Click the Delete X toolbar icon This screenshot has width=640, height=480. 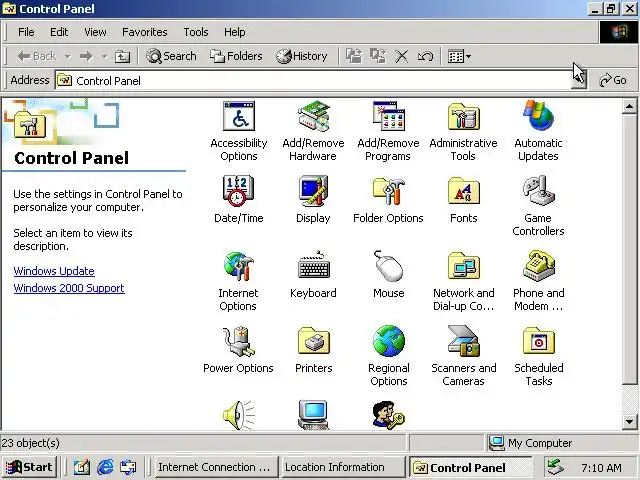coord(402,56)
